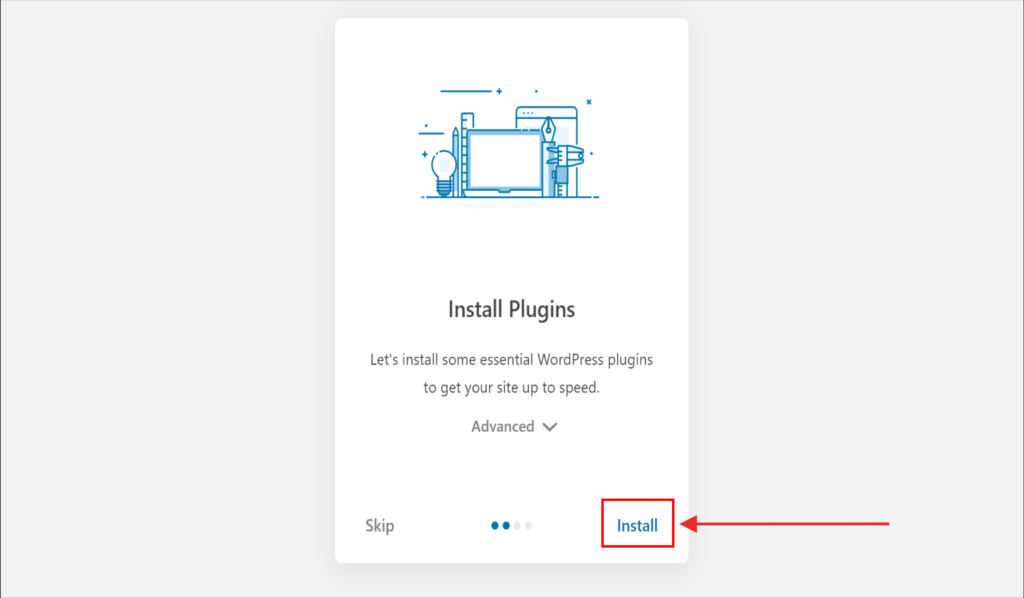The width and height of the screenshot is (1024, 598).
Task: Select the second blue pagination dot
Action: click(506, 525)
